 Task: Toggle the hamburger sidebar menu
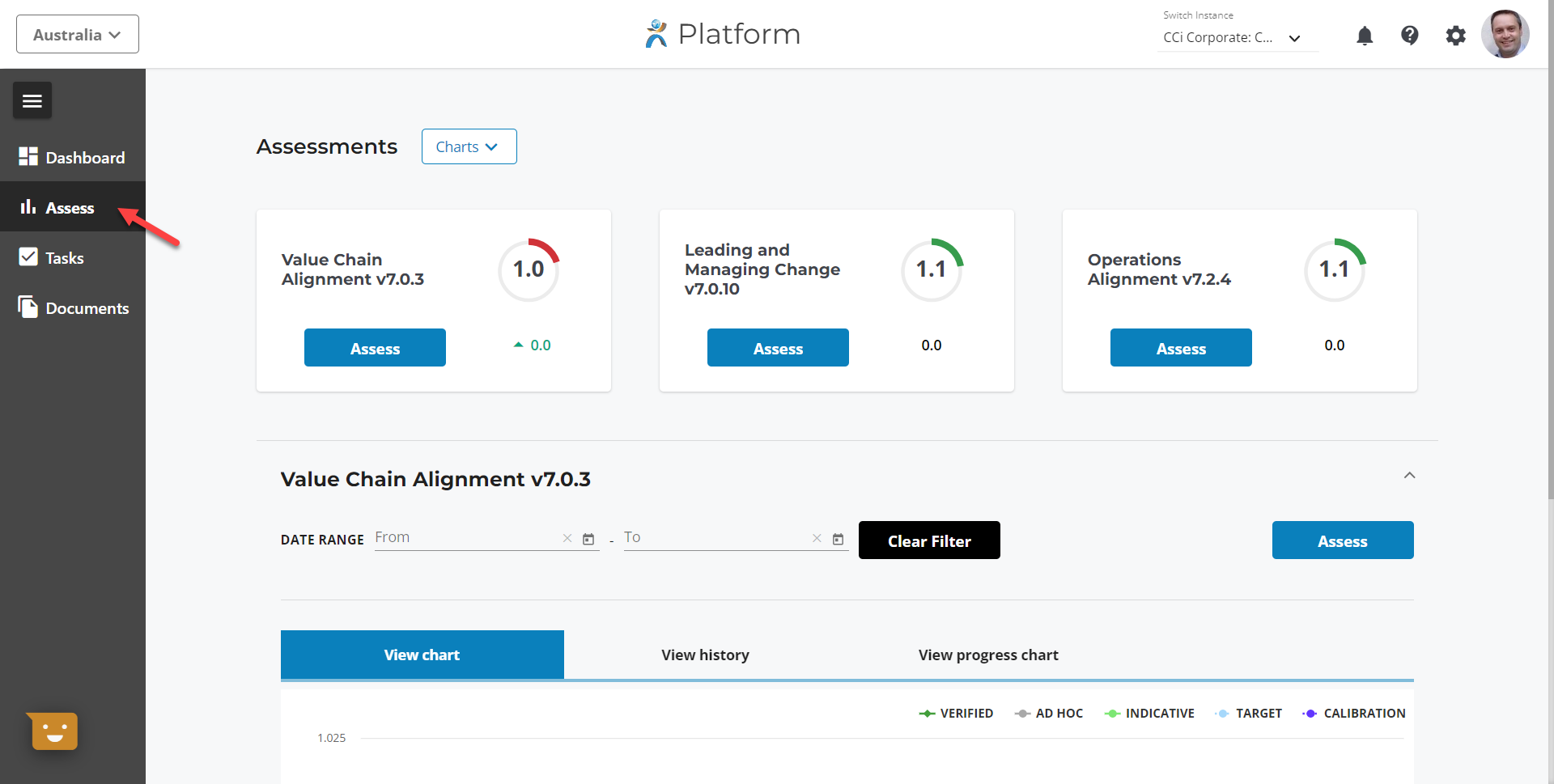coord(32,100)
